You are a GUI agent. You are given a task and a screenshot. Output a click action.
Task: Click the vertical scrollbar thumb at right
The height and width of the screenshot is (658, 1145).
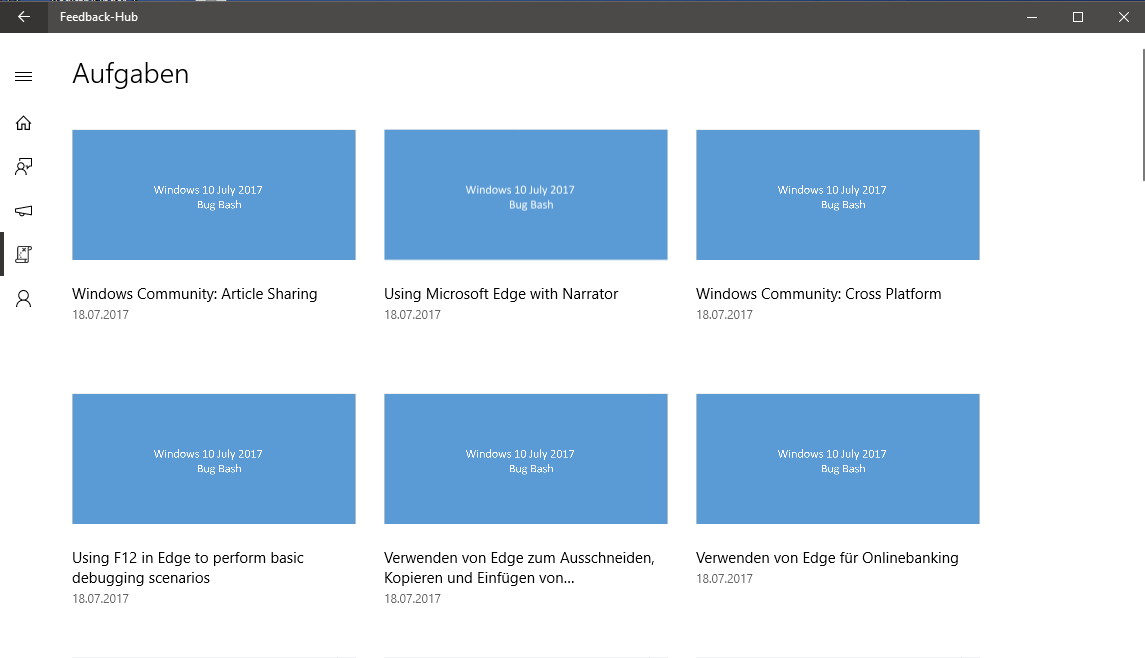[1143, 115]
